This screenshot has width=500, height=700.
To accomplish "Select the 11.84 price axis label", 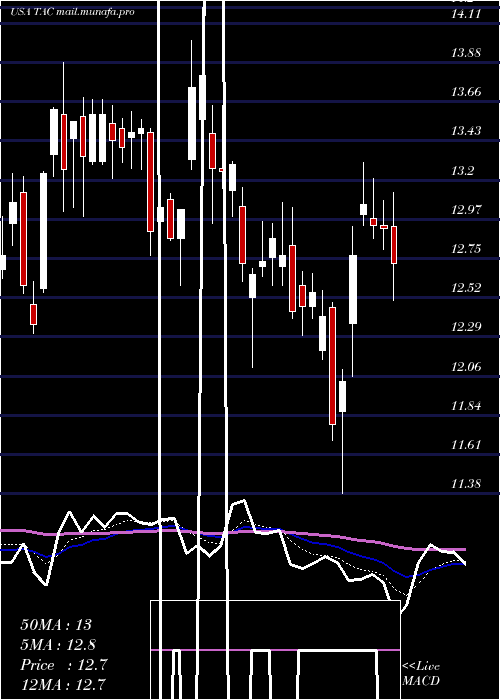I will pos(466,406).
